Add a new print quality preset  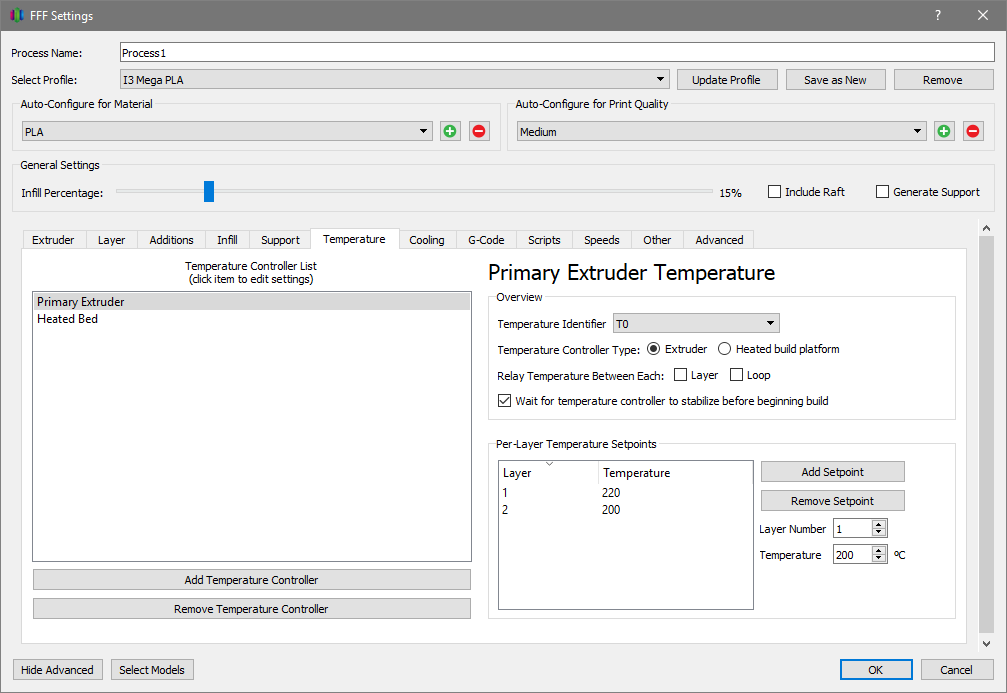[944, 131]
